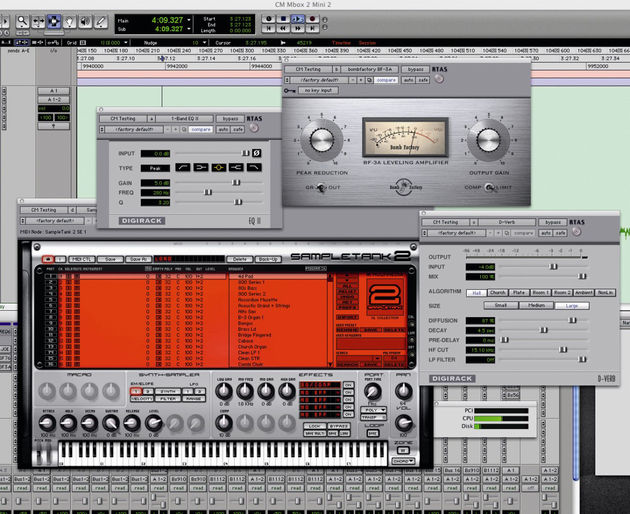Select the Ambient algorithm in D-Verb
The width and height of the screenshot is (630, 514).
[x=583, y=293]
